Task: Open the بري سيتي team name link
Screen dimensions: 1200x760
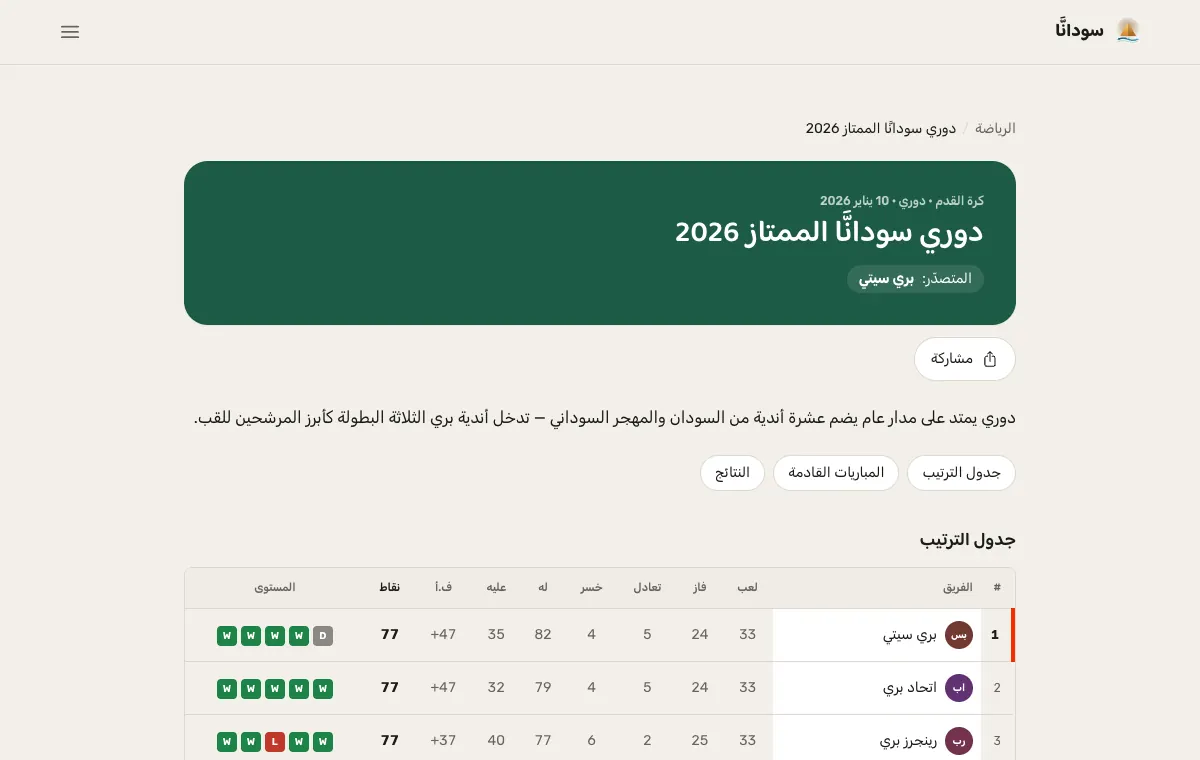Action: click(910, 635)
